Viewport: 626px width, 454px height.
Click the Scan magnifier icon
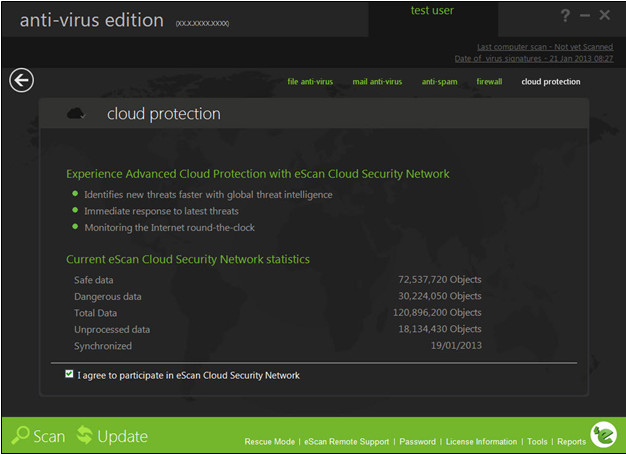point(20,435)
